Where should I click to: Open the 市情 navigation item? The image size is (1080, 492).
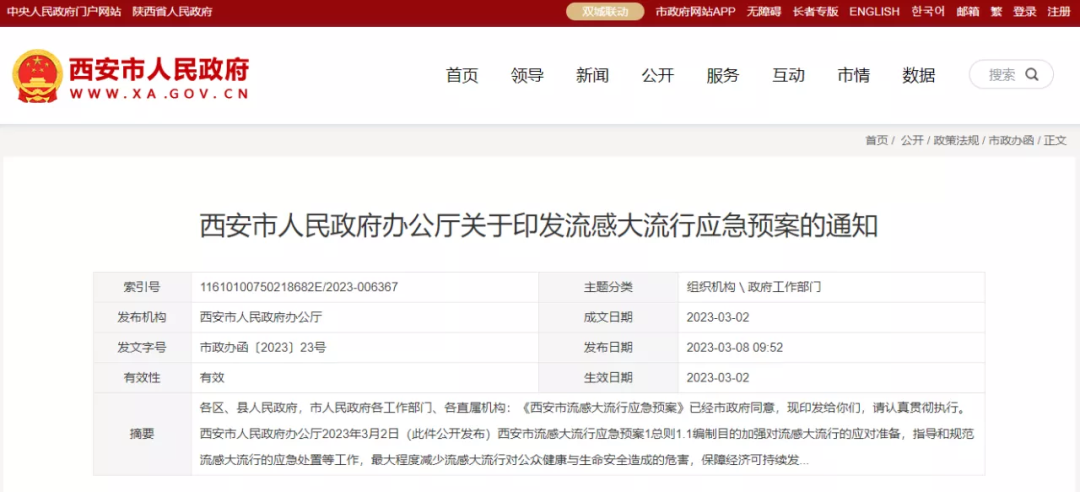tap(853, 76)
